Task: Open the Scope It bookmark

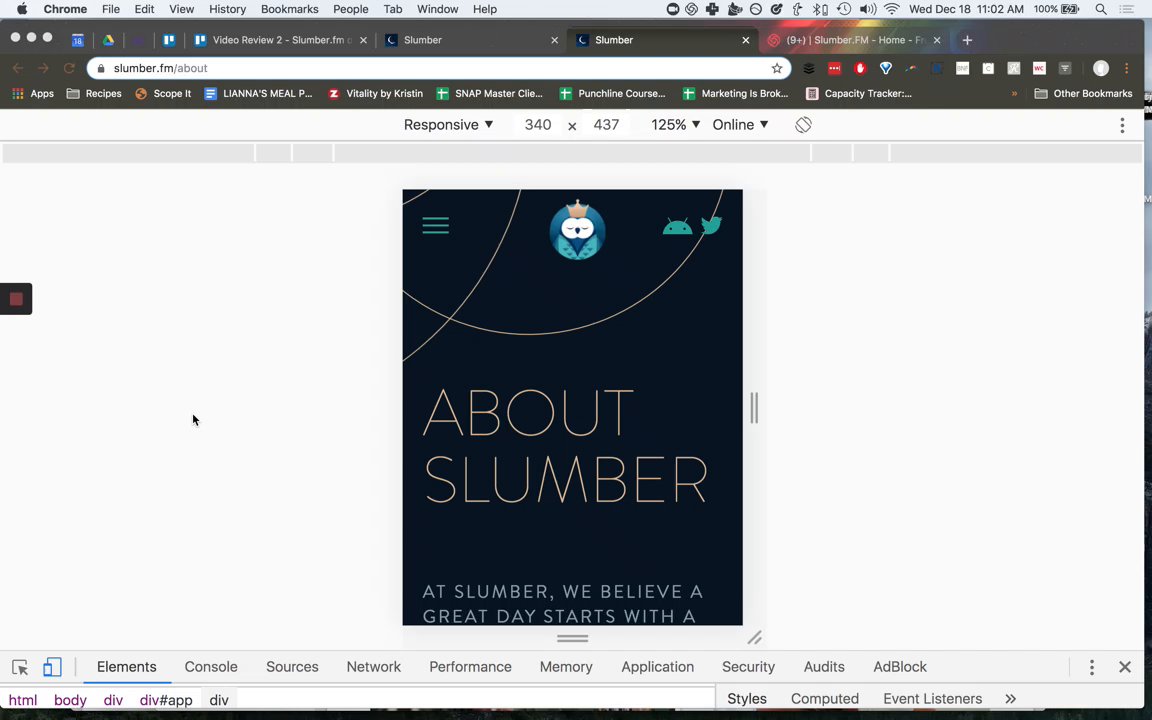Action: tap(162, 94)
